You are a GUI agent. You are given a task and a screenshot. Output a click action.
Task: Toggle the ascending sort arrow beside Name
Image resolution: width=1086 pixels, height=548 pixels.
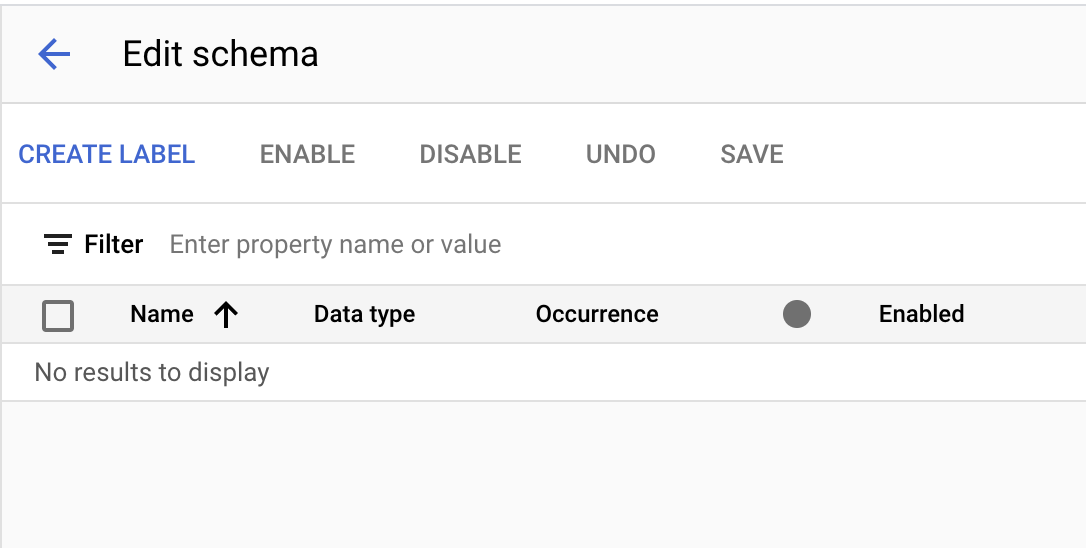227,315
